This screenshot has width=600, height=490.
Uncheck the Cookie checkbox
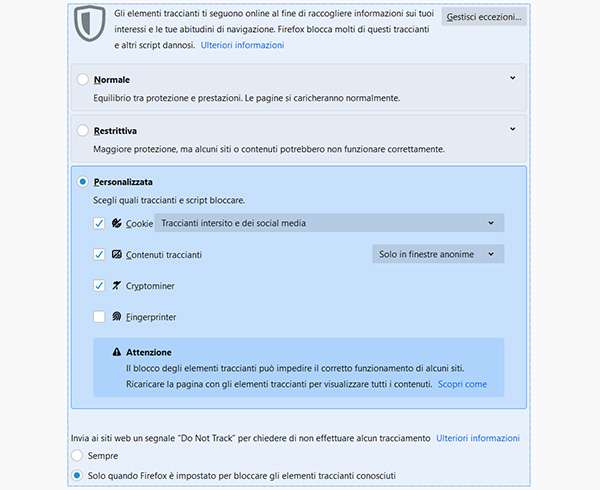(99, 223)
